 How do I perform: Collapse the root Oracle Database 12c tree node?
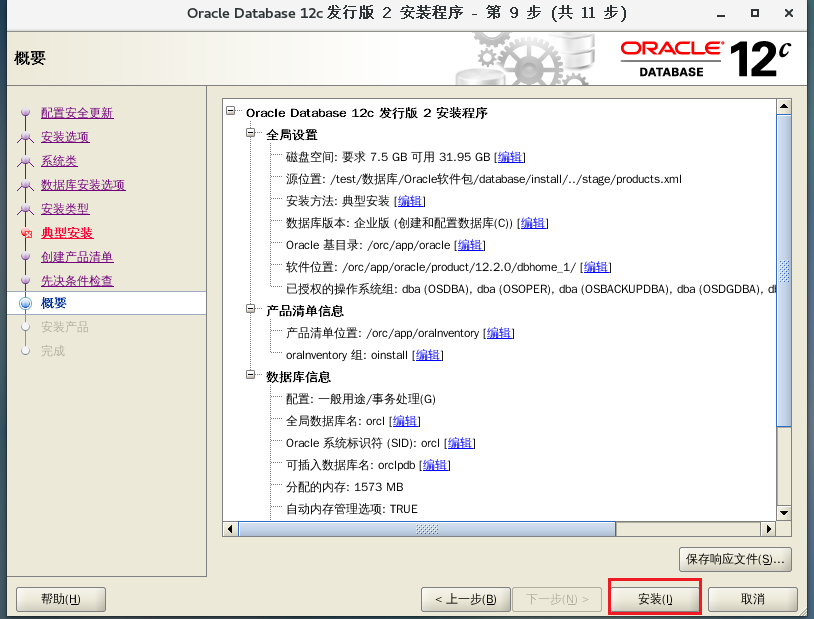tap(230, 111)
